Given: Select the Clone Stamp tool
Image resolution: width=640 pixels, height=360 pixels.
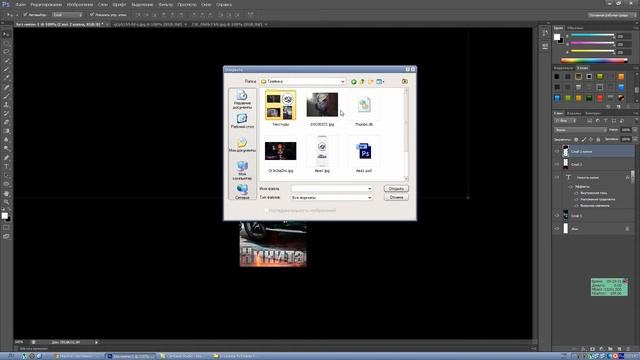Looking at the screenshot, I should 6,105.
